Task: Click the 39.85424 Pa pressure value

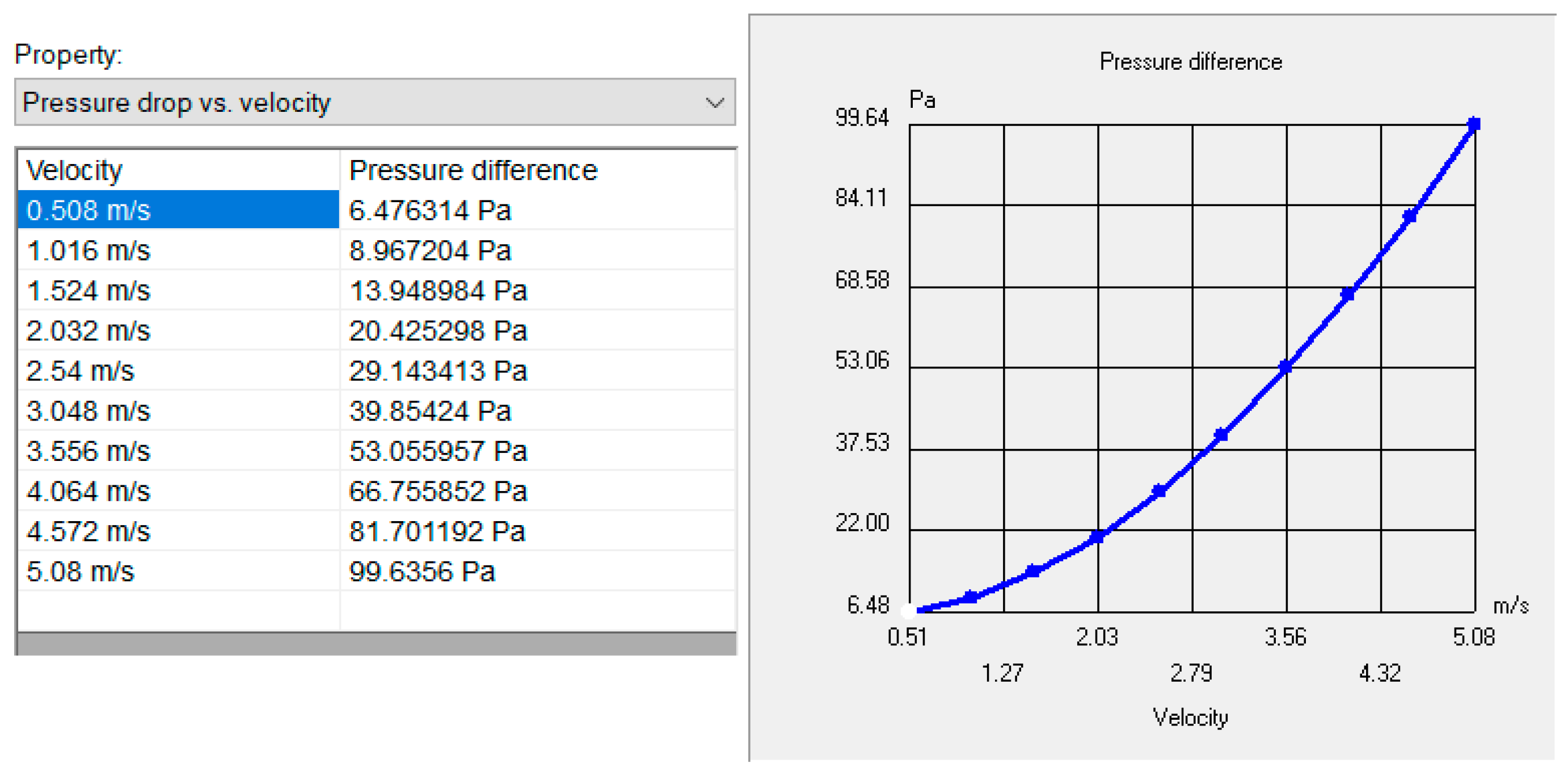Action: pos(430,412)
